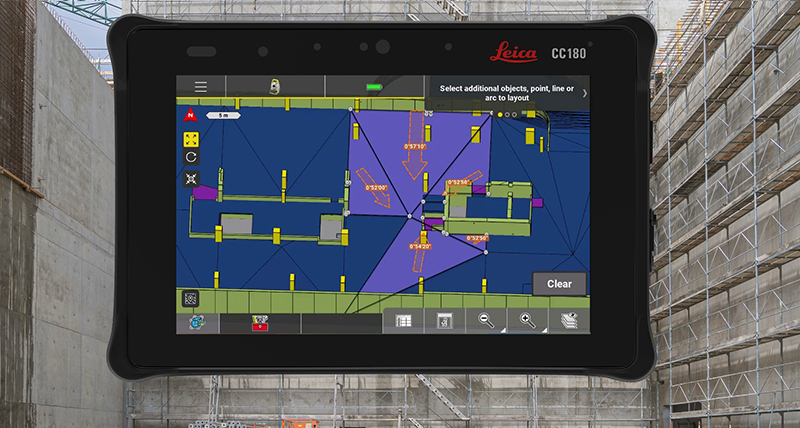
Task: Open the table list view icon
Action: pos(405,322)
